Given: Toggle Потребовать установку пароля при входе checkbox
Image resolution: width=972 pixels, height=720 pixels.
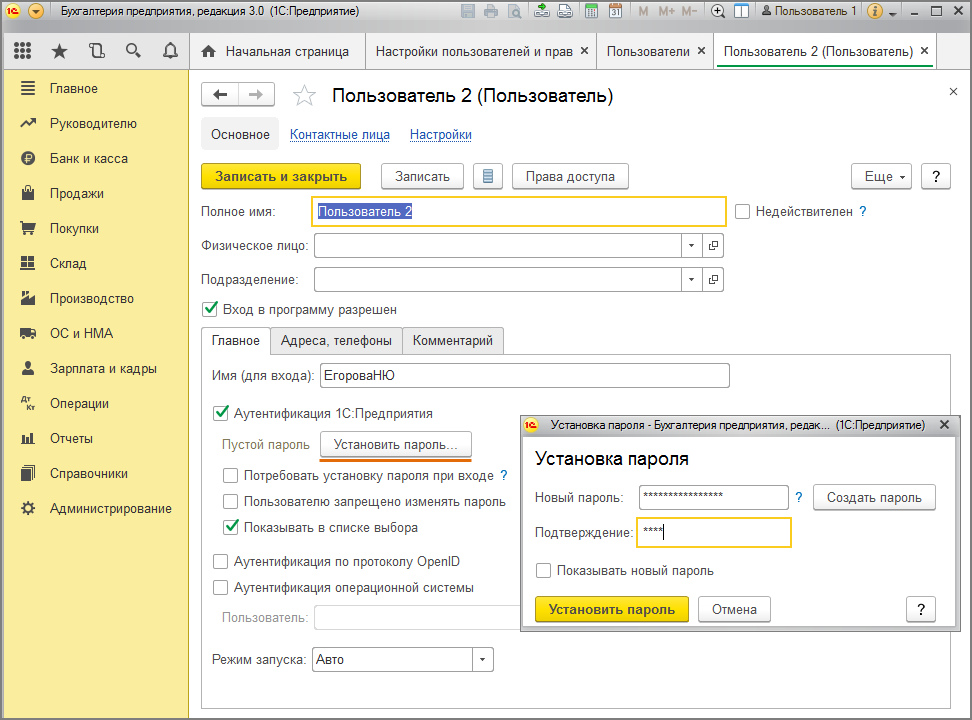Looking at the screenshot, I should click(x=230, y=476).
